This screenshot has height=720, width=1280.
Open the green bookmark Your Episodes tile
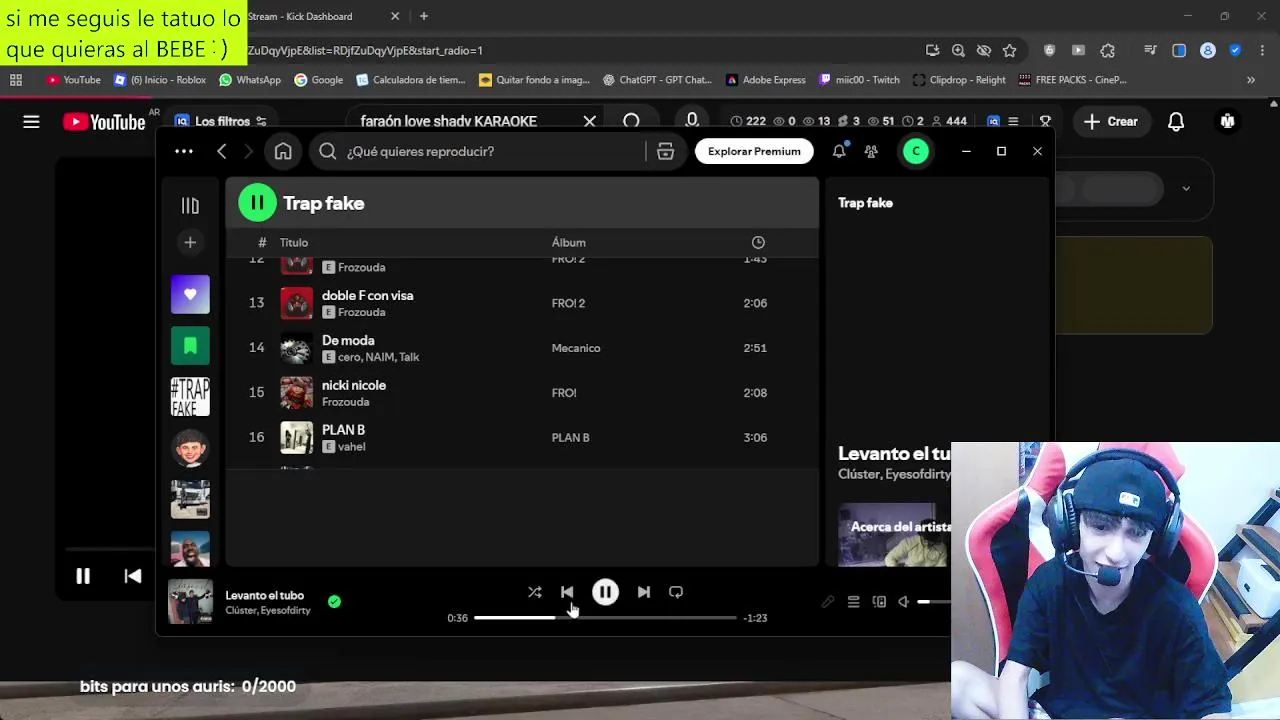190,346
